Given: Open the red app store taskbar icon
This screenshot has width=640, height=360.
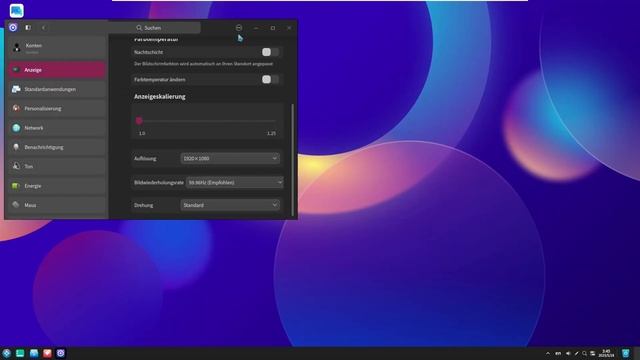Looking at the screenshot, I should 47,353.
